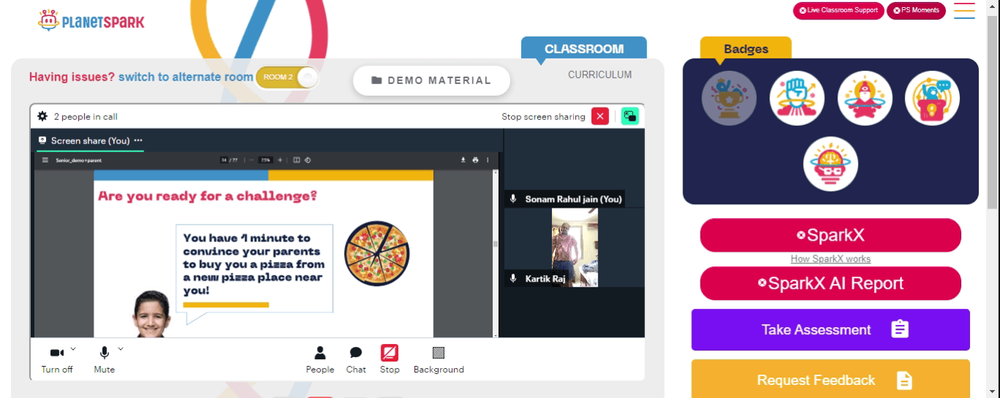Switch to the CLASSROOM tab
This screenshot has height=398, width=1000.
[584, 49]
